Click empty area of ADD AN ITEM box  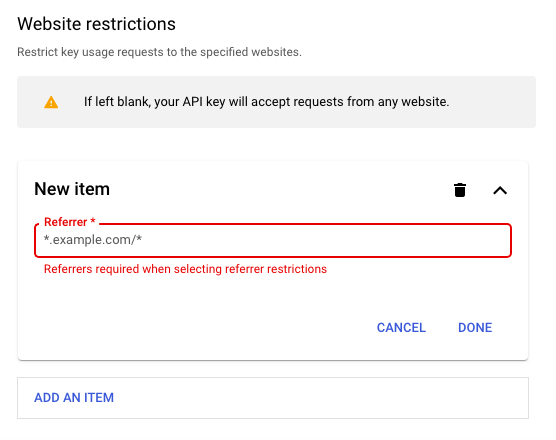point(319,398)
